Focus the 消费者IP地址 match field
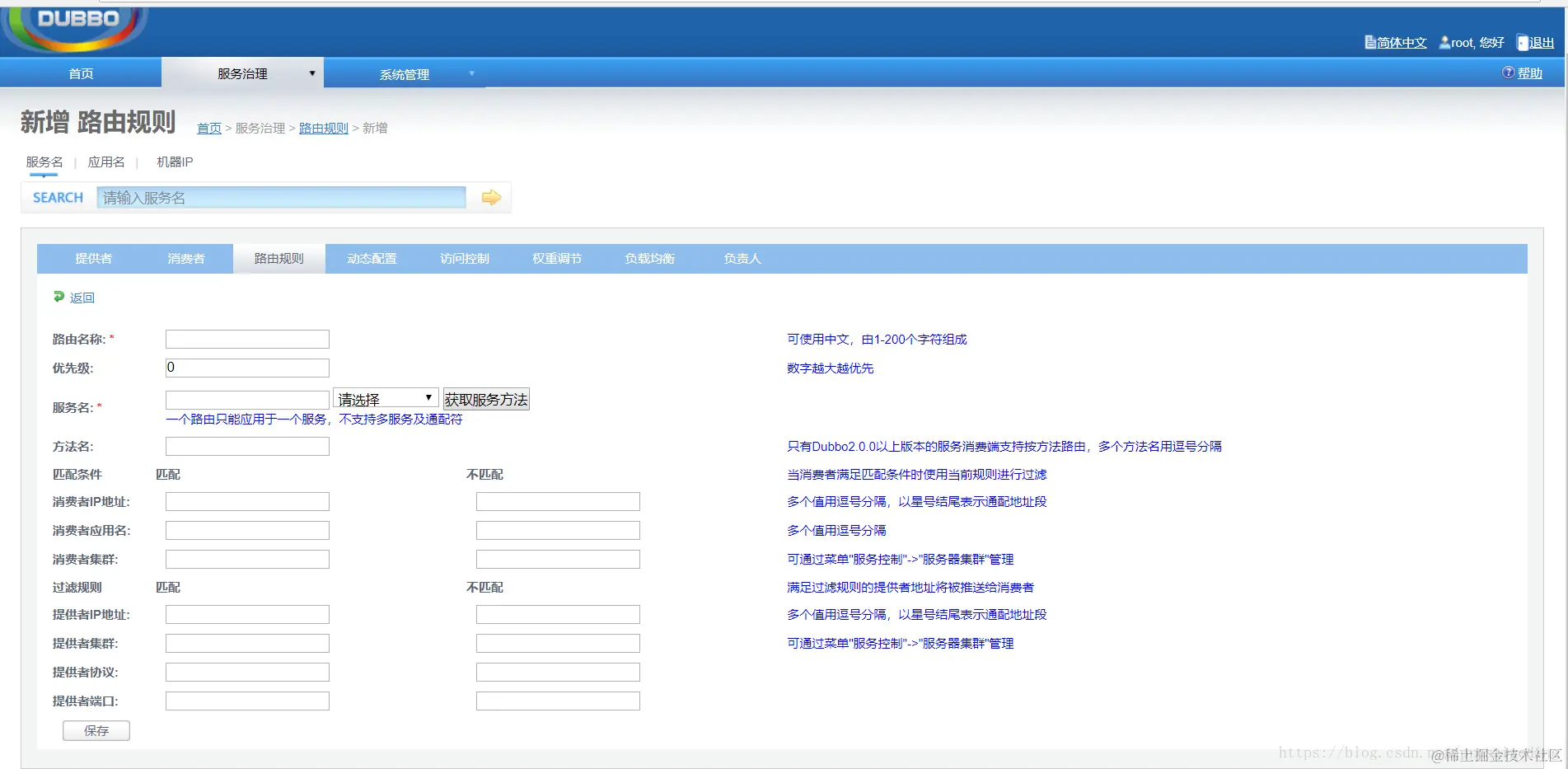Screen dimensions: 1568x769 247,501
